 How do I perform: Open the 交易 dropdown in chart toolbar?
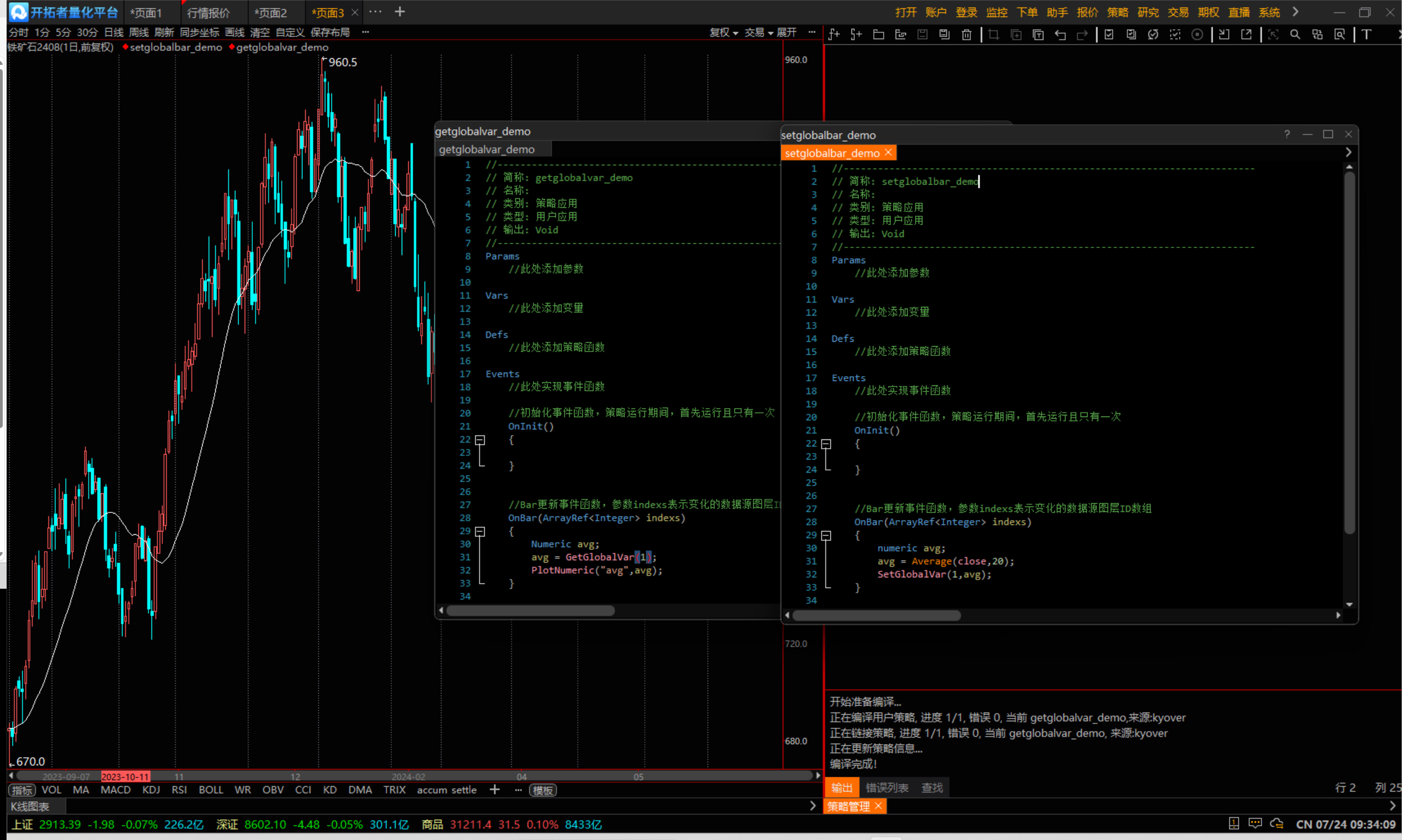758,33
